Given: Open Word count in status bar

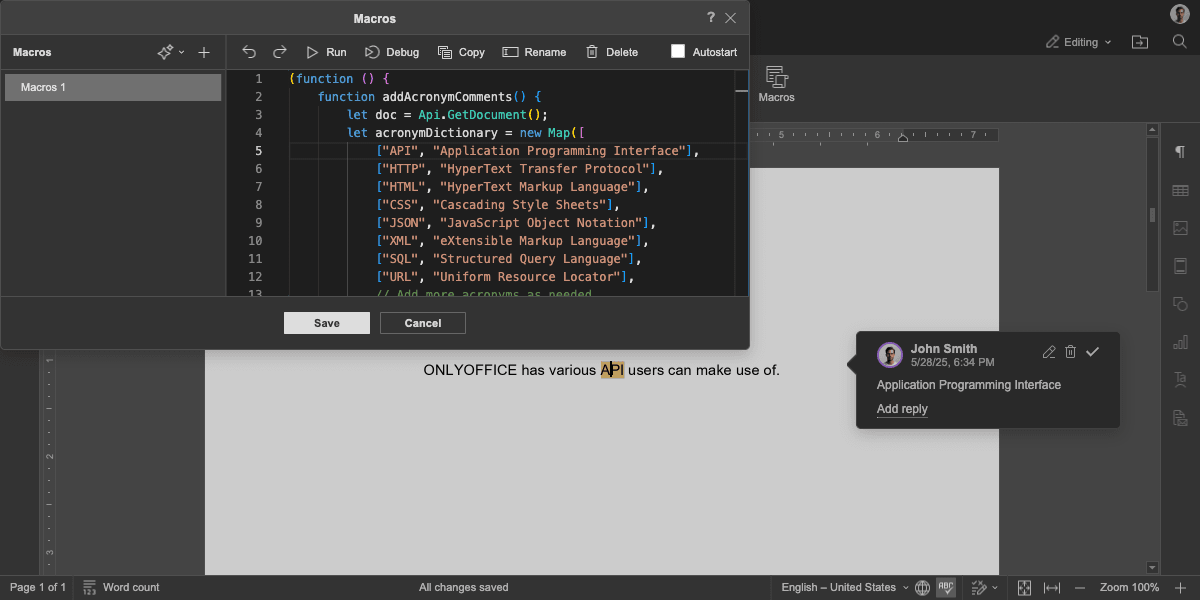Looking at the screenshot, I should [x=121, y=587].
